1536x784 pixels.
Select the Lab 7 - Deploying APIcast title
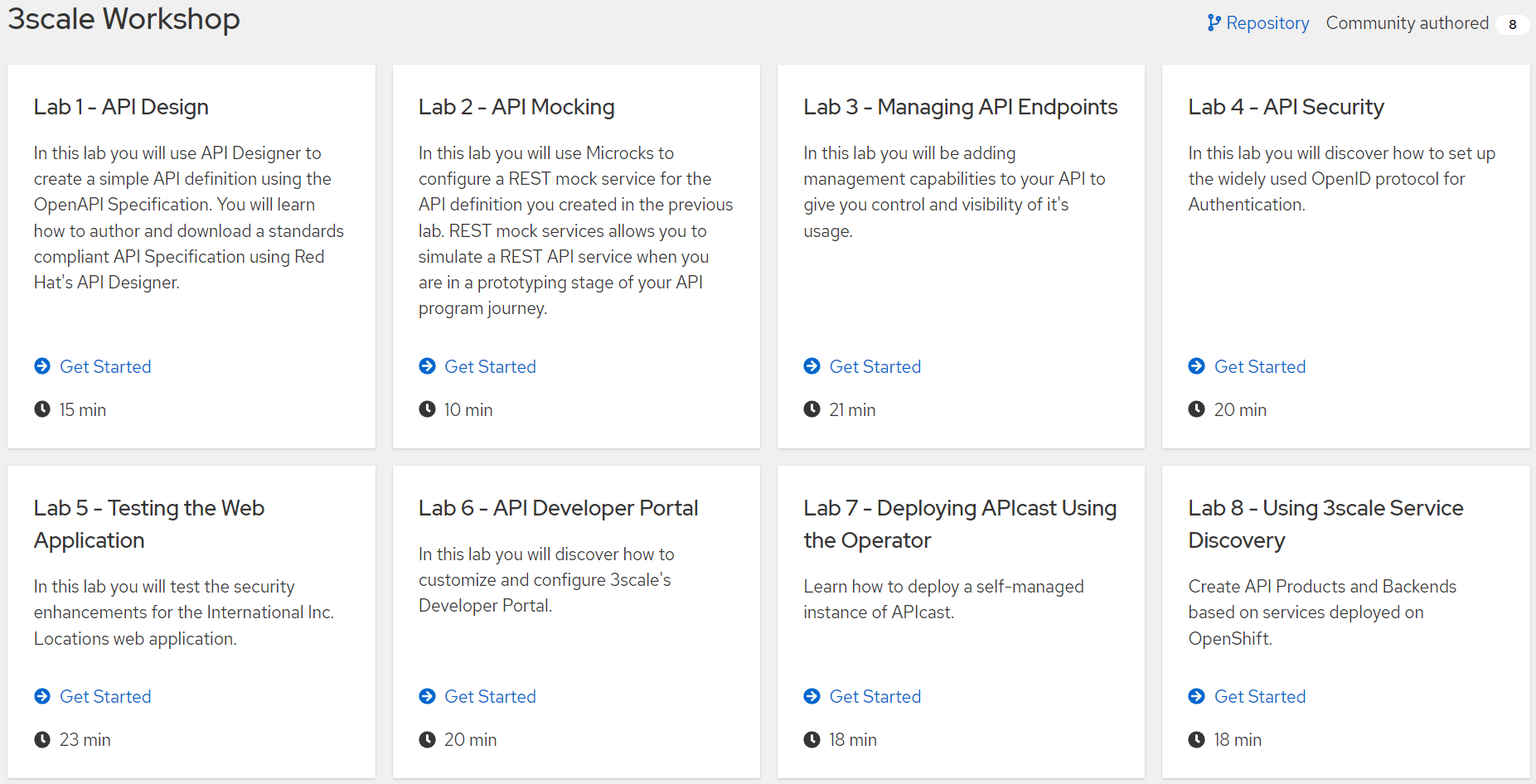click(x=960, y=524)
